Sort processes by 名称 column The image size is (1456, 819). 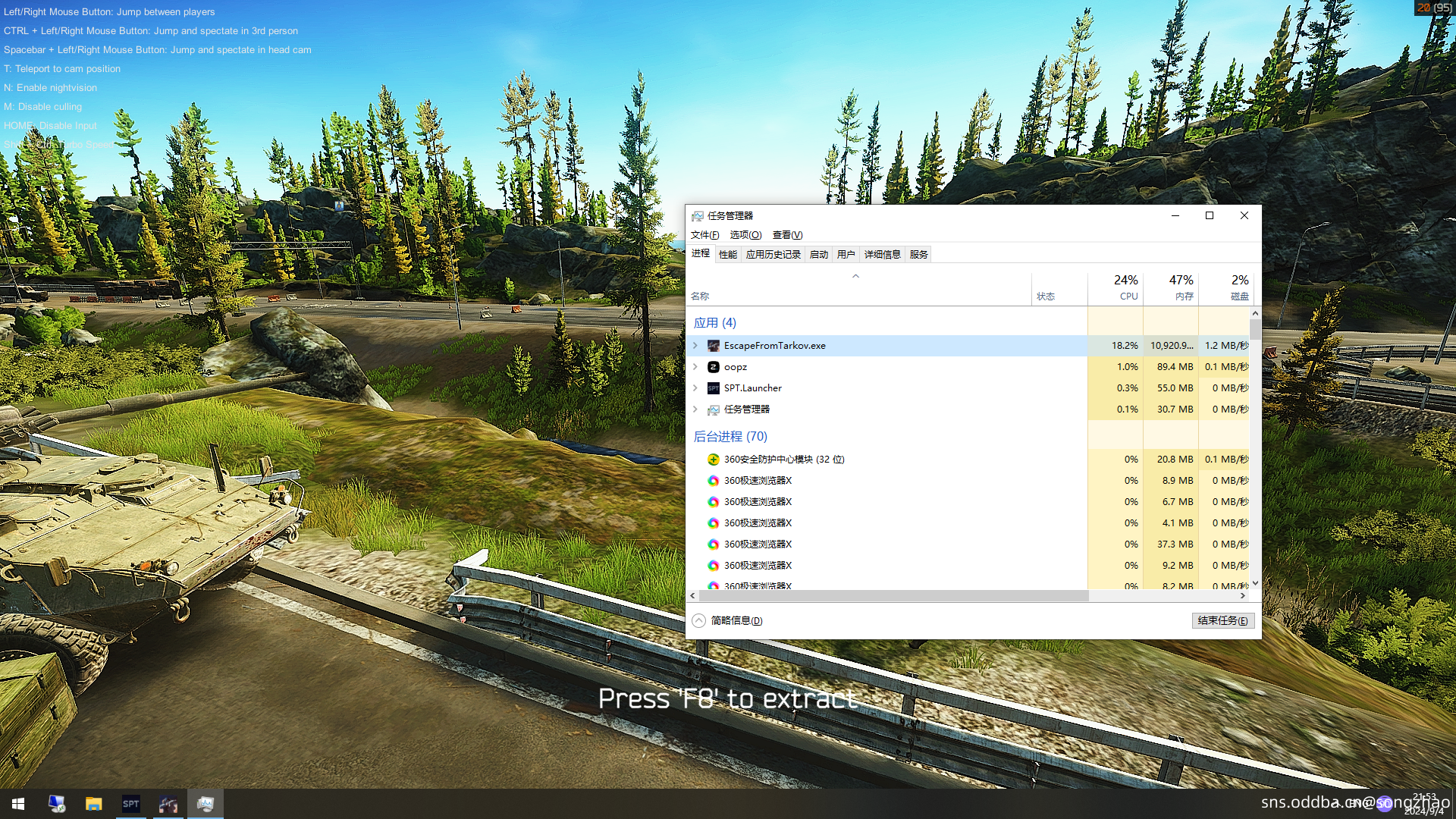click(x=859, y=288)
